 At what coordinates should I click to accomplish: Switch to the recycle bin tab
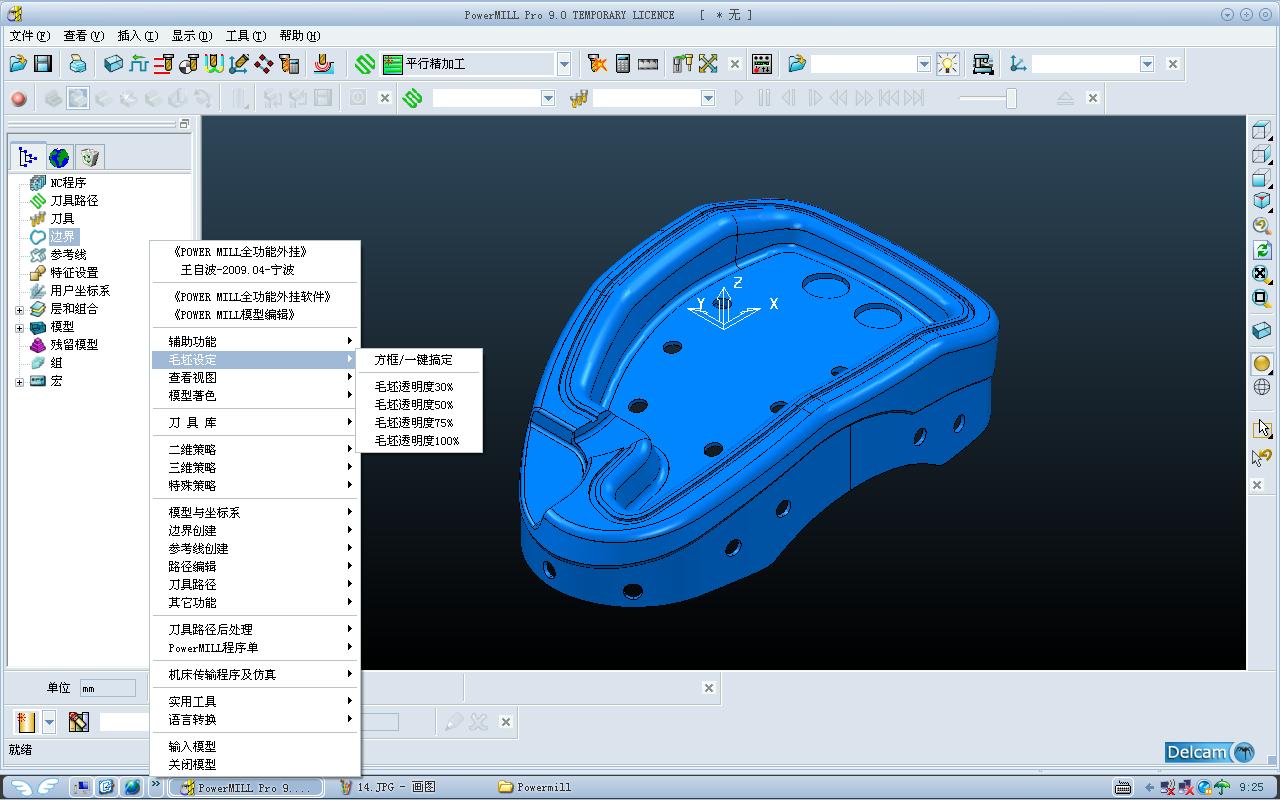coord(89,157)
